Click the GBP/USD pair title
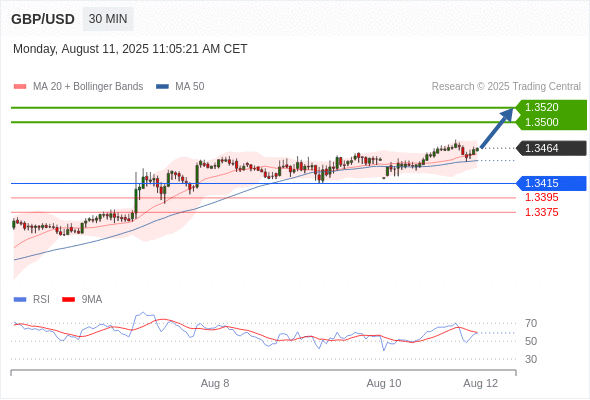Image resolution: width=590 pixels, height=400 pixels. point(43,19)
